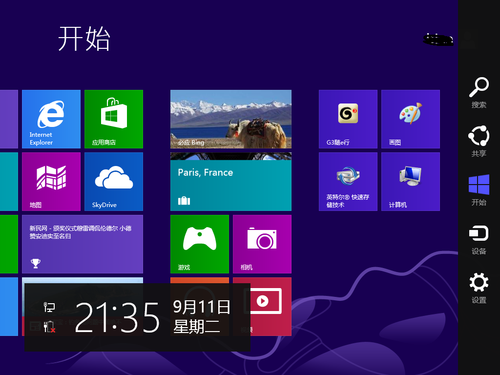This screenshot has width=500, height=375.
Task: Click the 星期二 weekday text
Action: click(x=196, y=326)
